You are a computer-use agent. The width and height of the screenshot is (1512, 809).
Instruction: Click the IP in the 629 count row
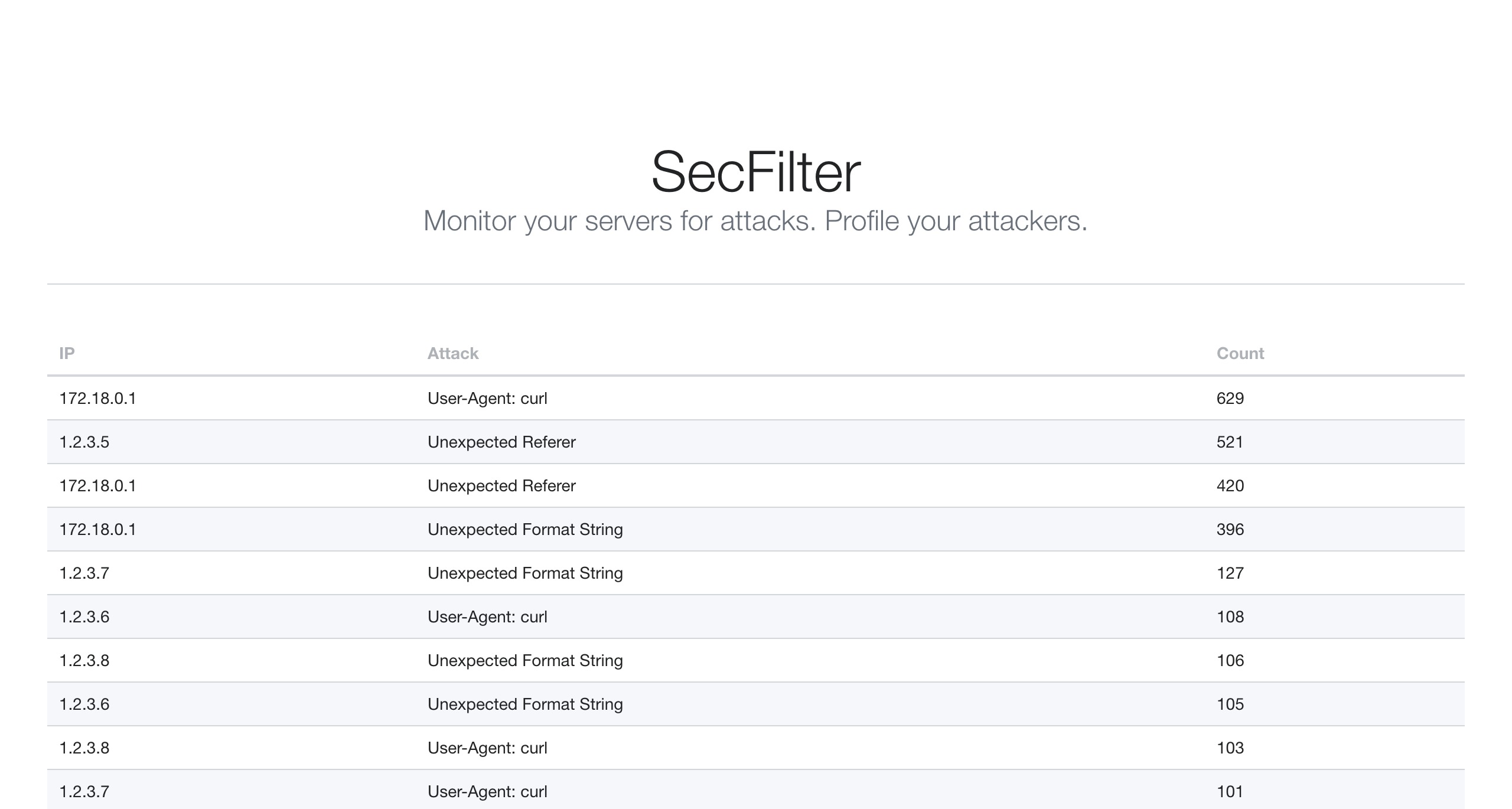tap(97, 399)
